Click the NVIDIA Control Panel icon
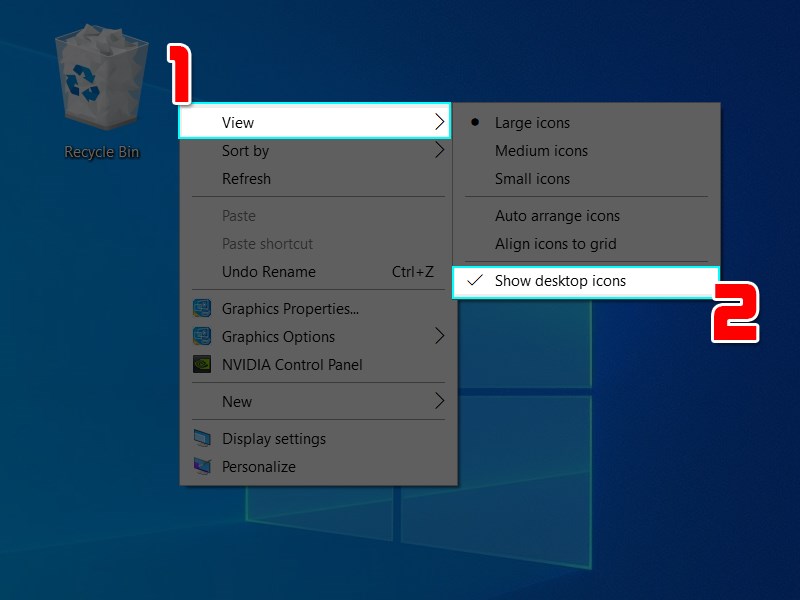 point(203,365)
